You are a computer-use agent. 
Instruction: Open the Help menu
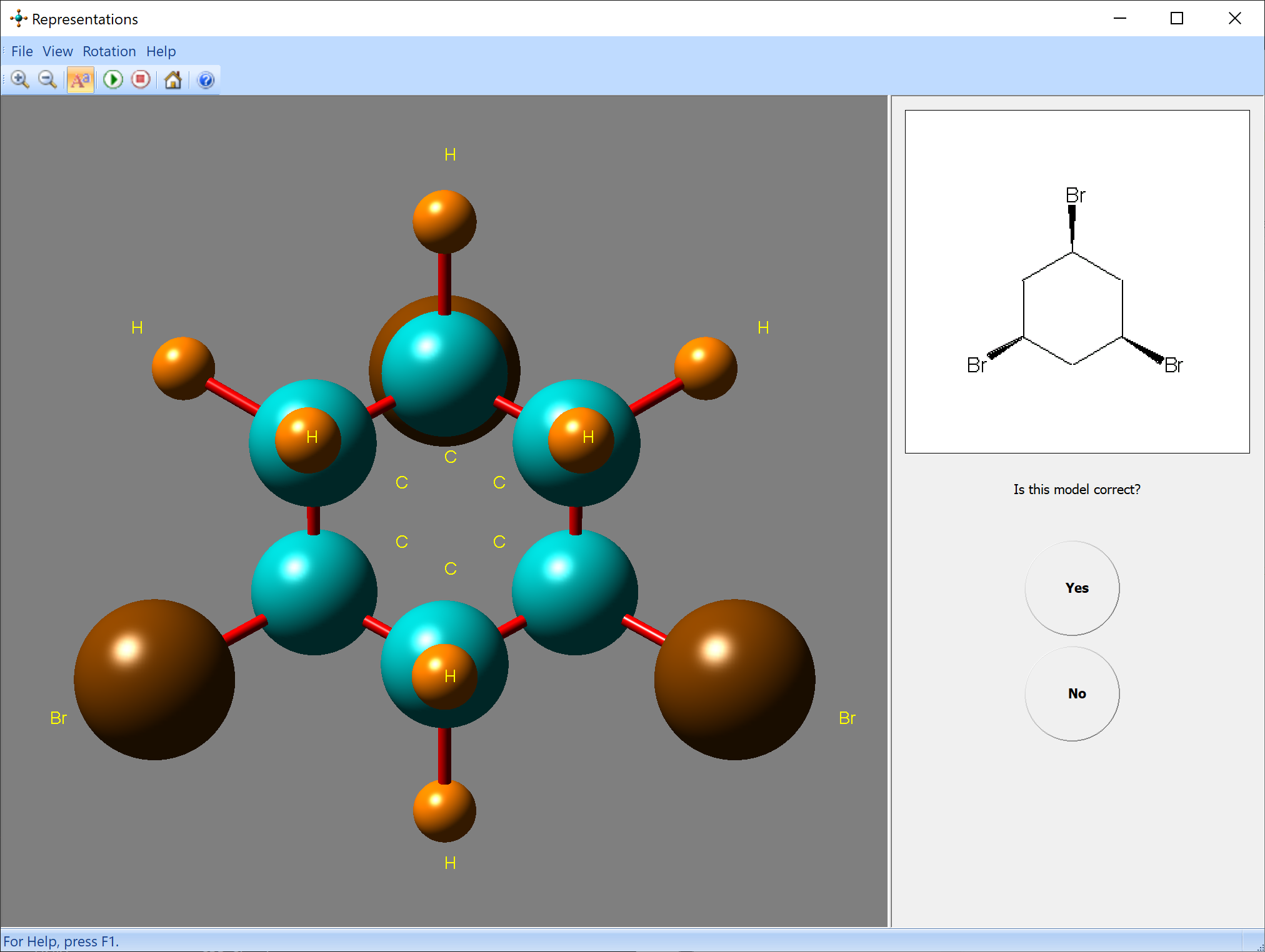tap(161, 51)
